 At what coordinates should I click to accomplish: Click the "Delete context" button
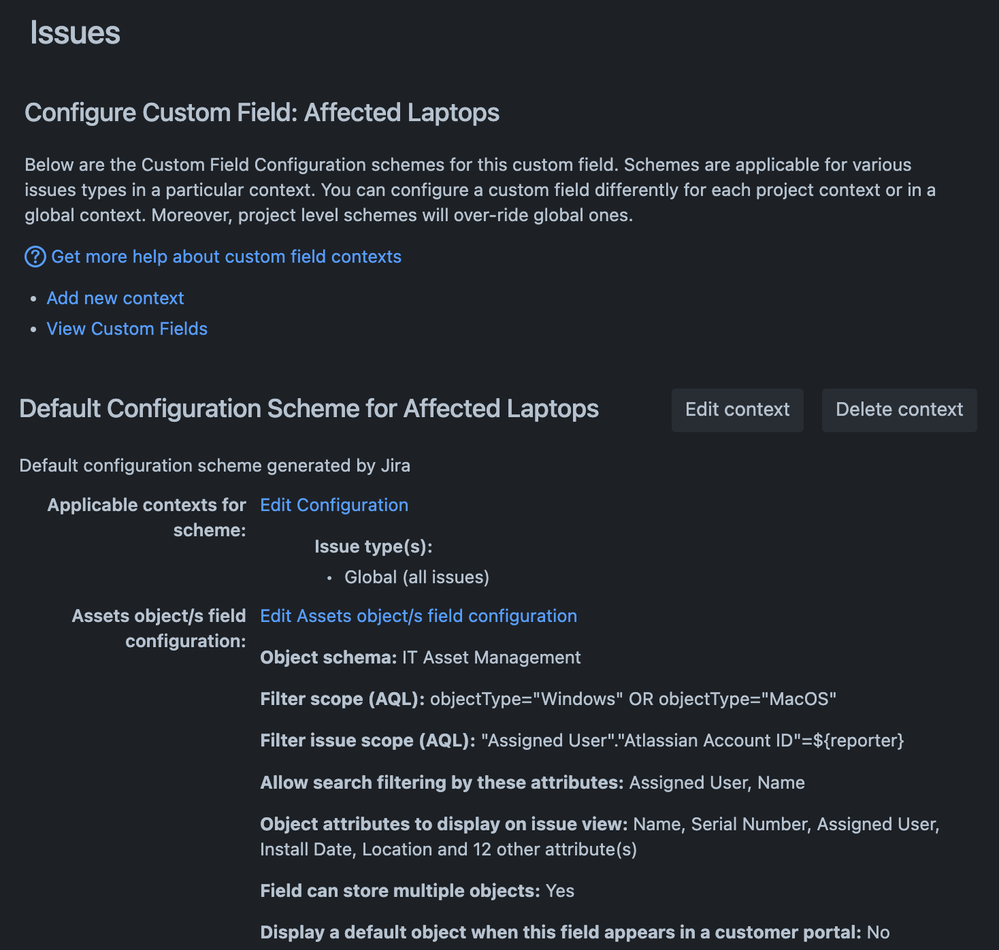(x=898, y=409)
